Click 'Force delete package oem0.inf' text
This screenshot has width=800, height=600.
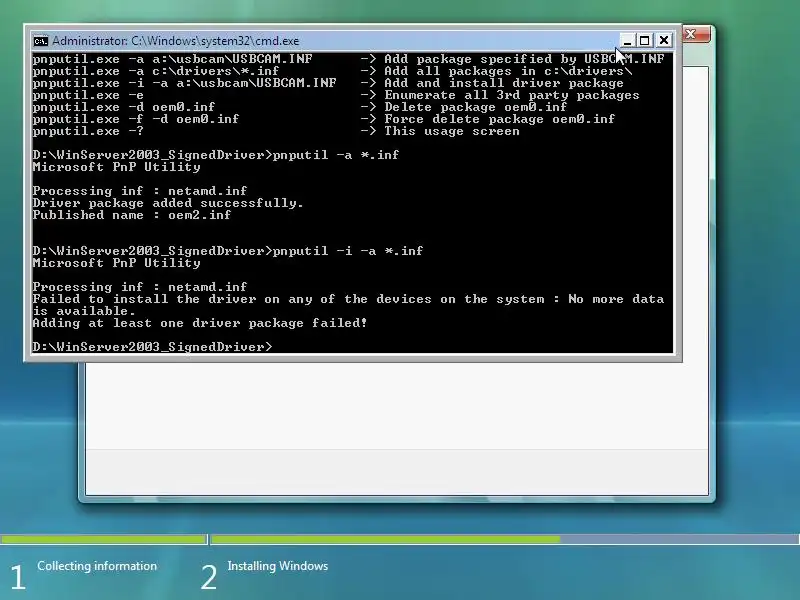pyautogui.click(x=500, y=119)
